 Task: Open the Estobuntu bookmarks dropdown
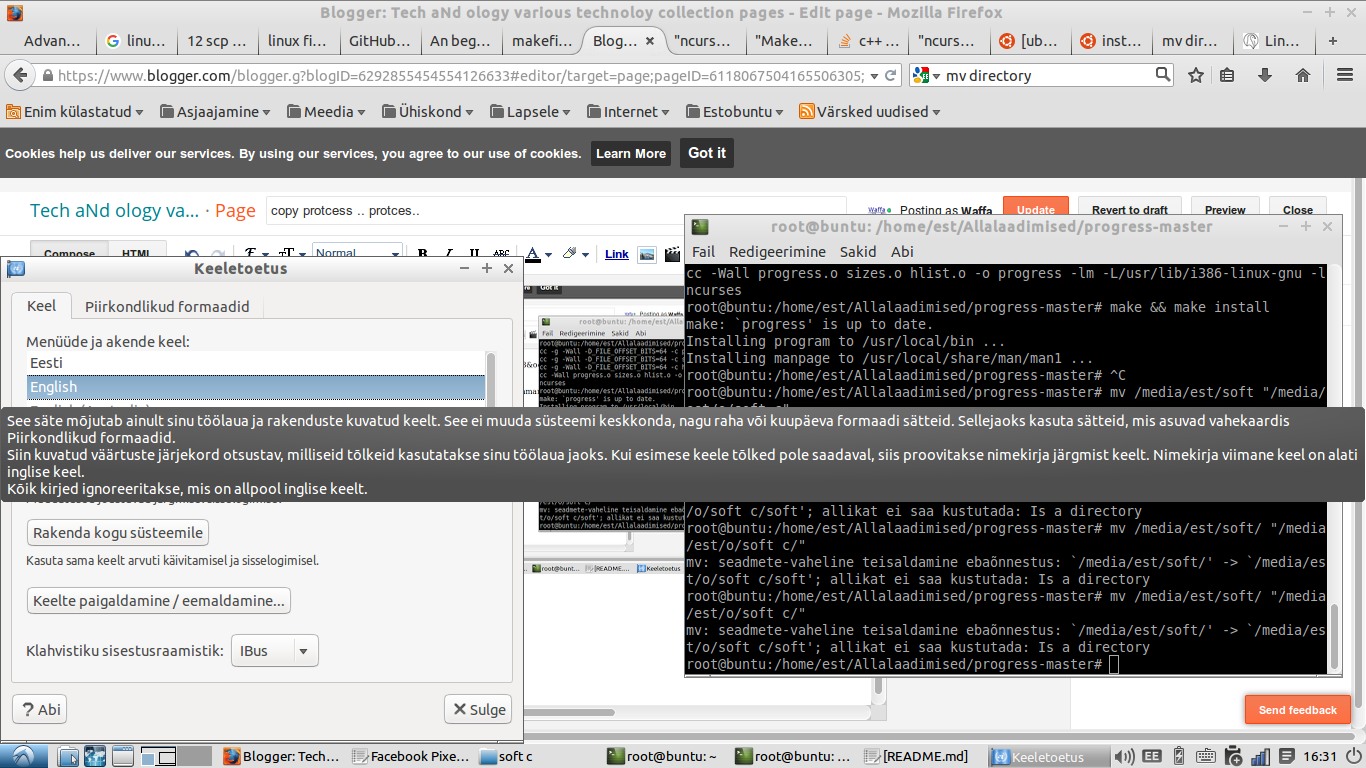tap(736, 112)
